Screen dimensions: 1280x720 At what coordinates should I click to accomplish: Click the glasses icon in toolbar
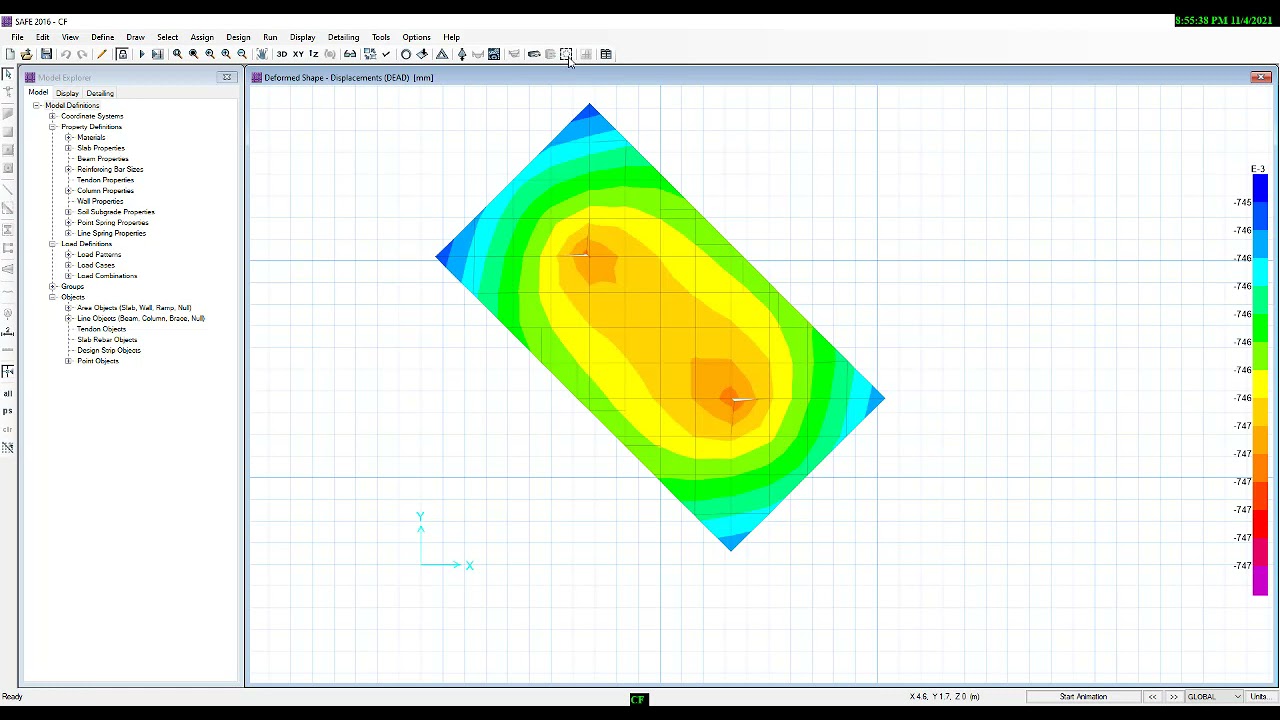coord(350,54)
